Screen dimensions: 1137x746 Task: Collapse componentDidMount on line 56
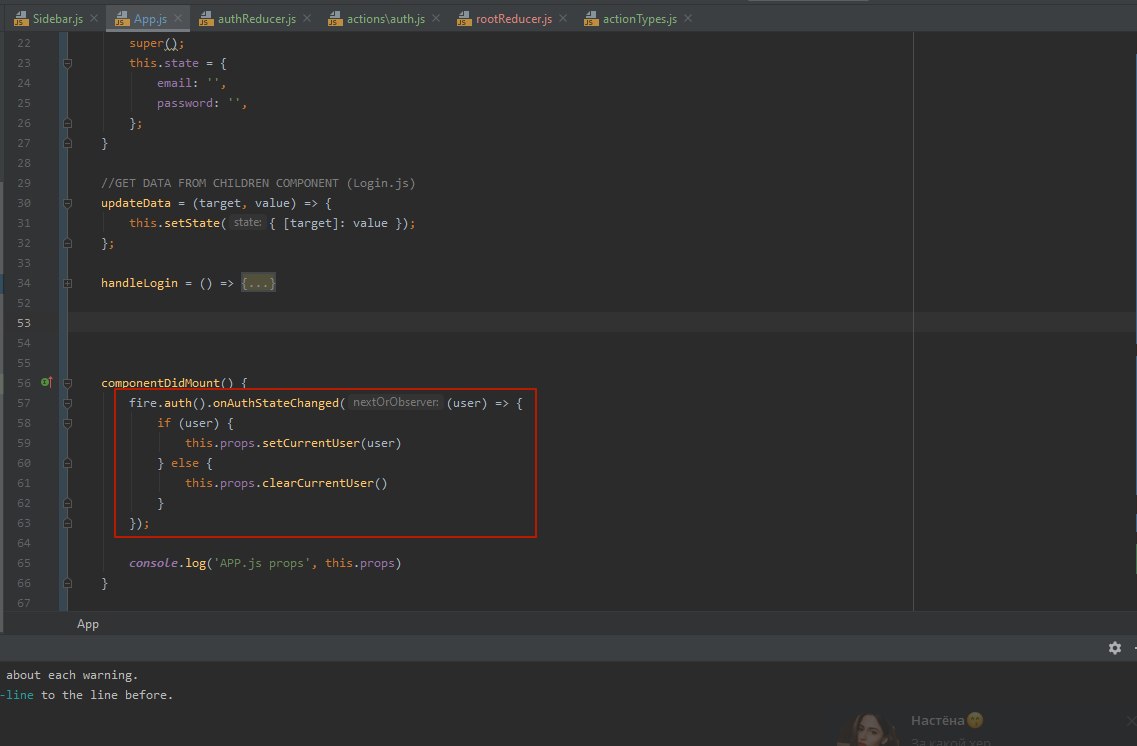(x=67, y=383)
